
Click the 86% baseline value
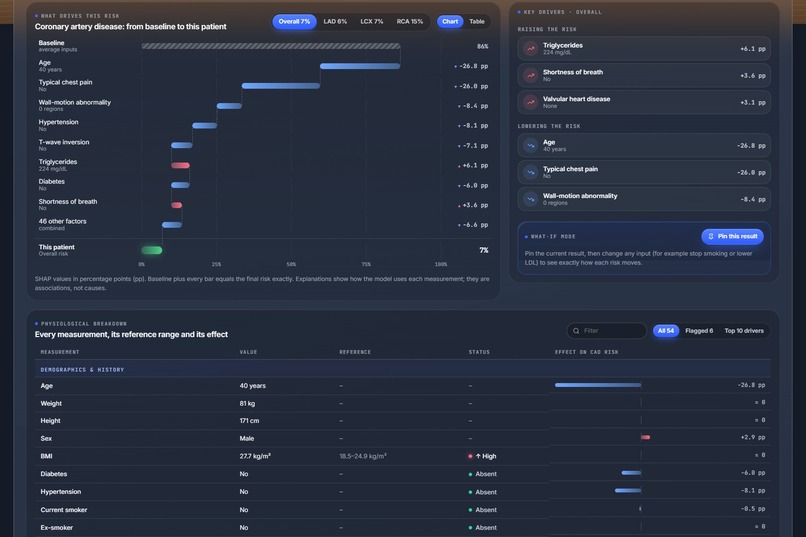483,46
